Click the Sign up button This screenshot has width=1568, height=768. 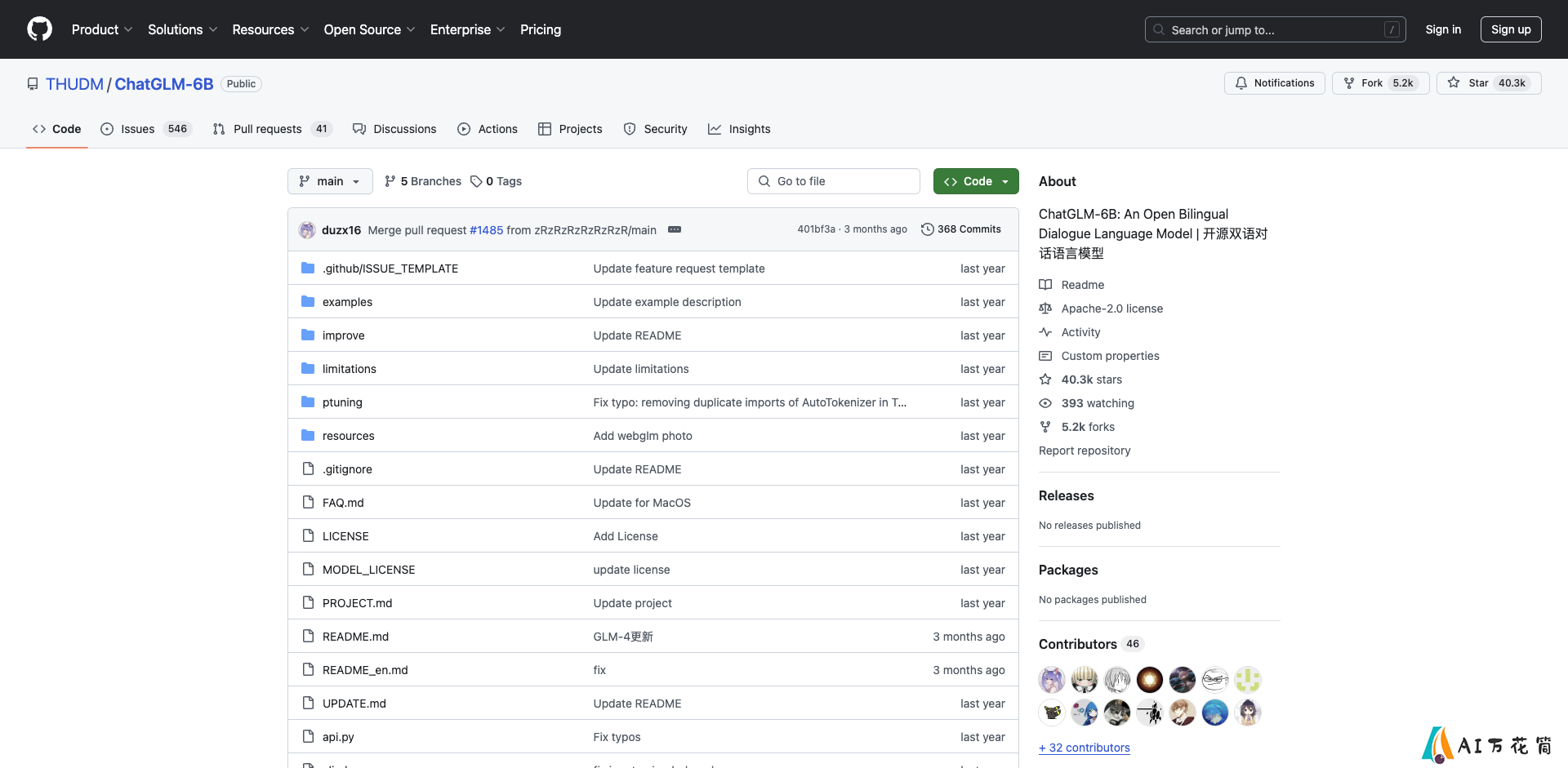(x=1511, y=29)
